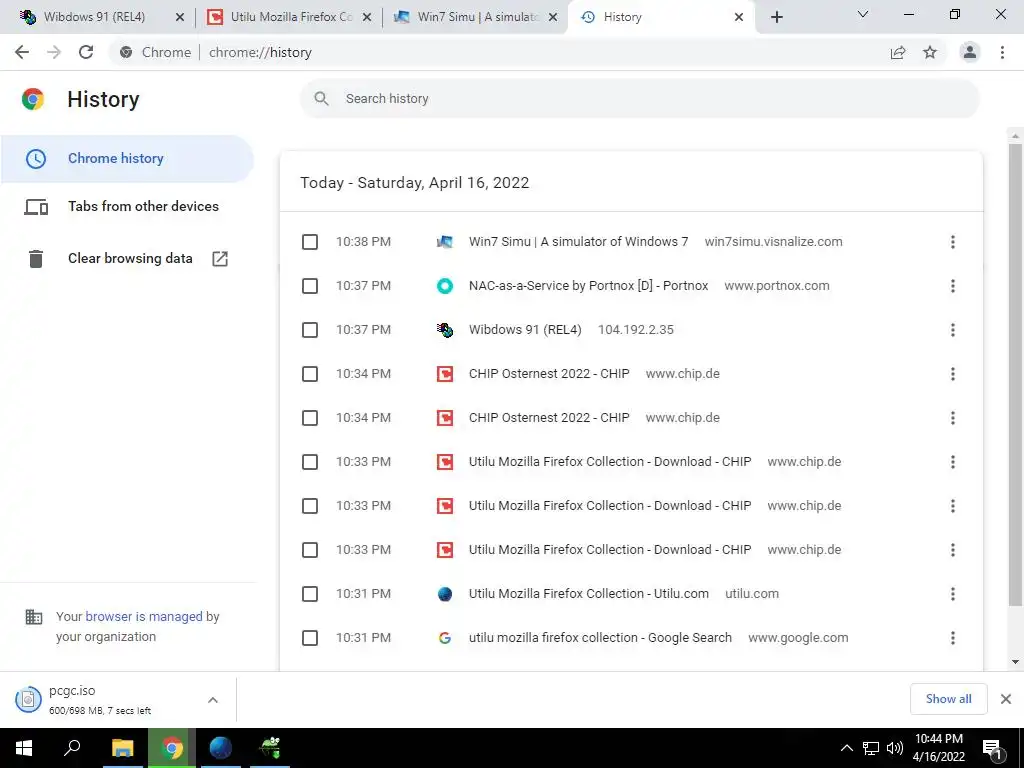
Task: Open the utilu mozilla firefox collection Google Search link
Action: (600, 637)
